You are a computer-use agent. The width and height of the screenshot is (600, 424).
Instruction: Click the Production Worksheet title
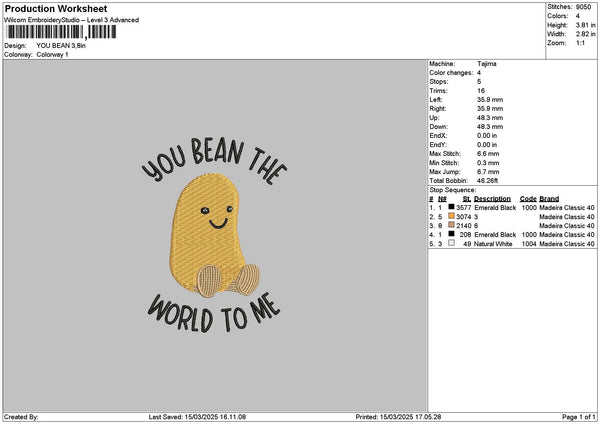tap(56, 8)
